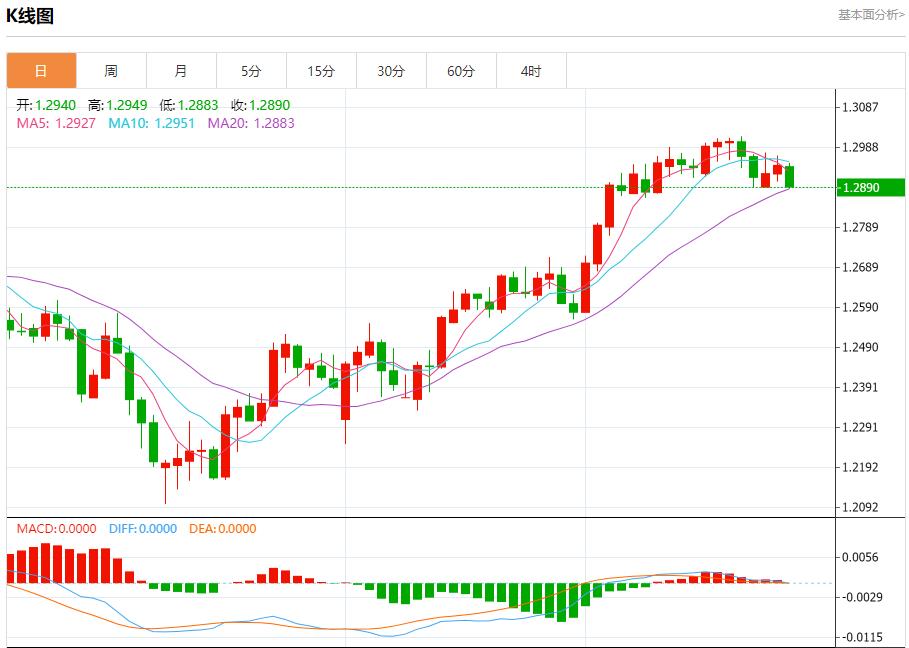Select the 日 daily chart tab
909x648 pixels.
click(x=41, y=71)
